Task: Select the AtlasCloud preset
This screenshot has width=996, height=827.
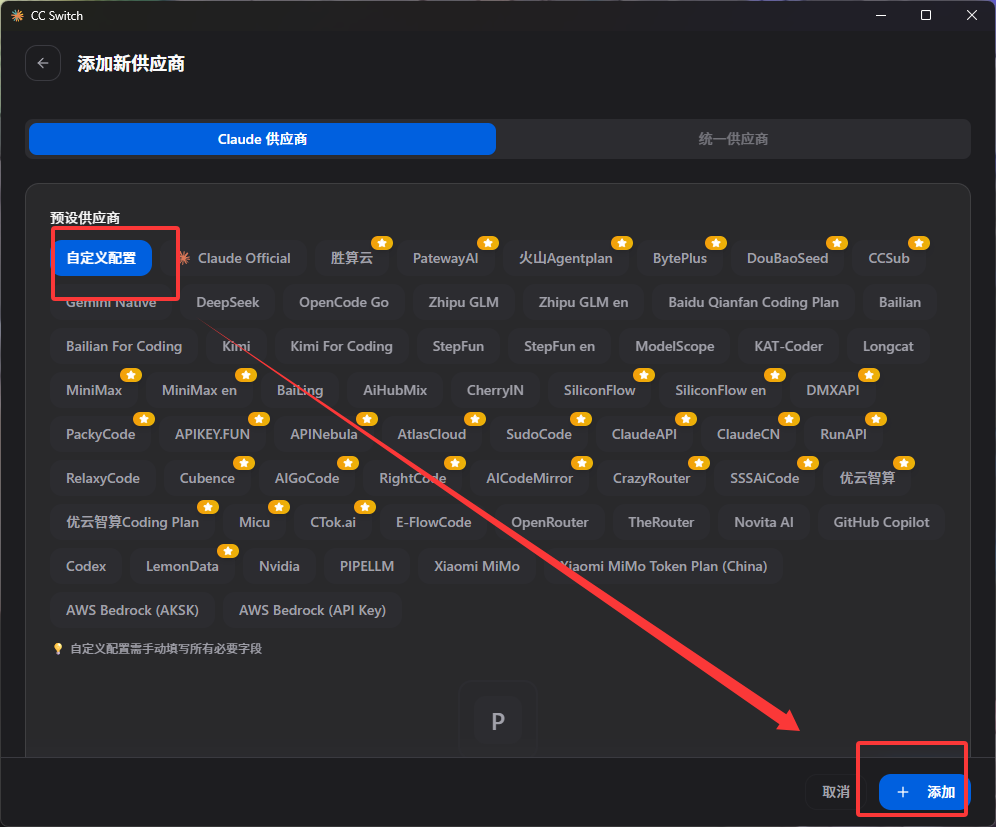Action: pyautogui.click(x=432, y=434)
